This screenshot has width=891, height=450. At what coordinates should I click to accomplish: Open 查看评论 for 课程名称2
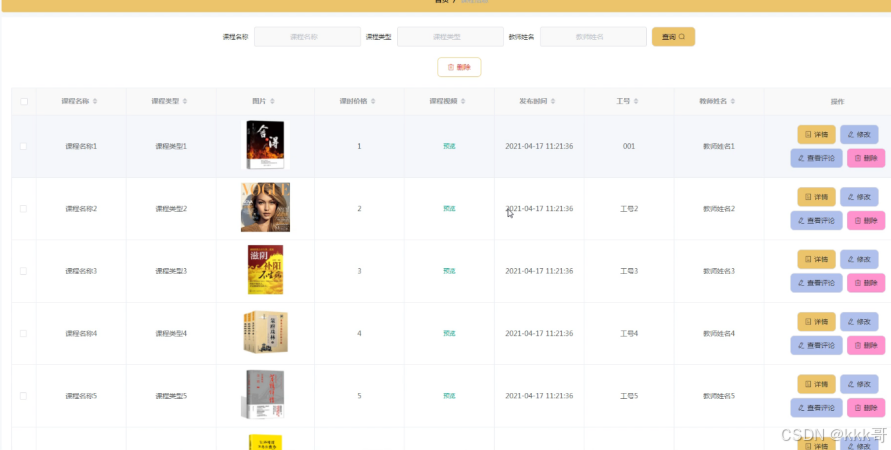pos(817,220)
